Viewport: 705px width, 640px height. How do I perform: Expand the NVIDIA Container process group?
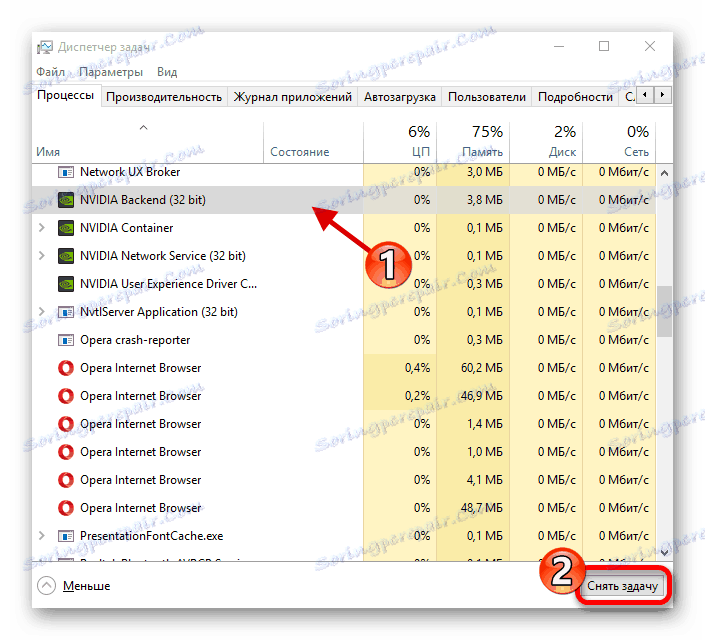[42, 228]
